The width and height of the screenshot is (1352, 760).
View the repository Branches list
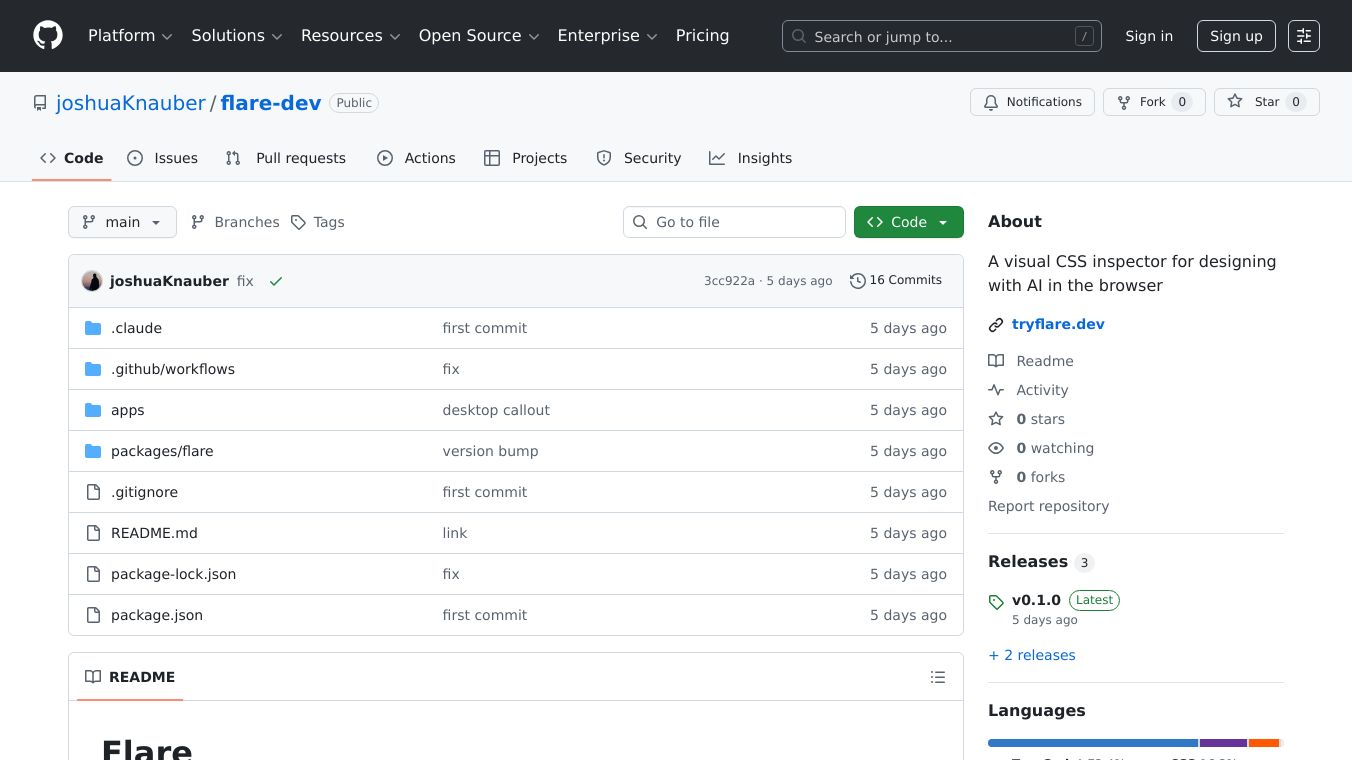click(x=236, y=222)
